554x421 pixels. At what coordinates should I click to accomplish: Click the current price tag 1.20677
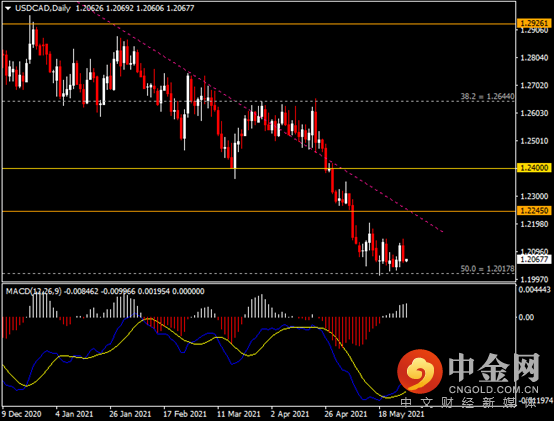tap(534, 260)
